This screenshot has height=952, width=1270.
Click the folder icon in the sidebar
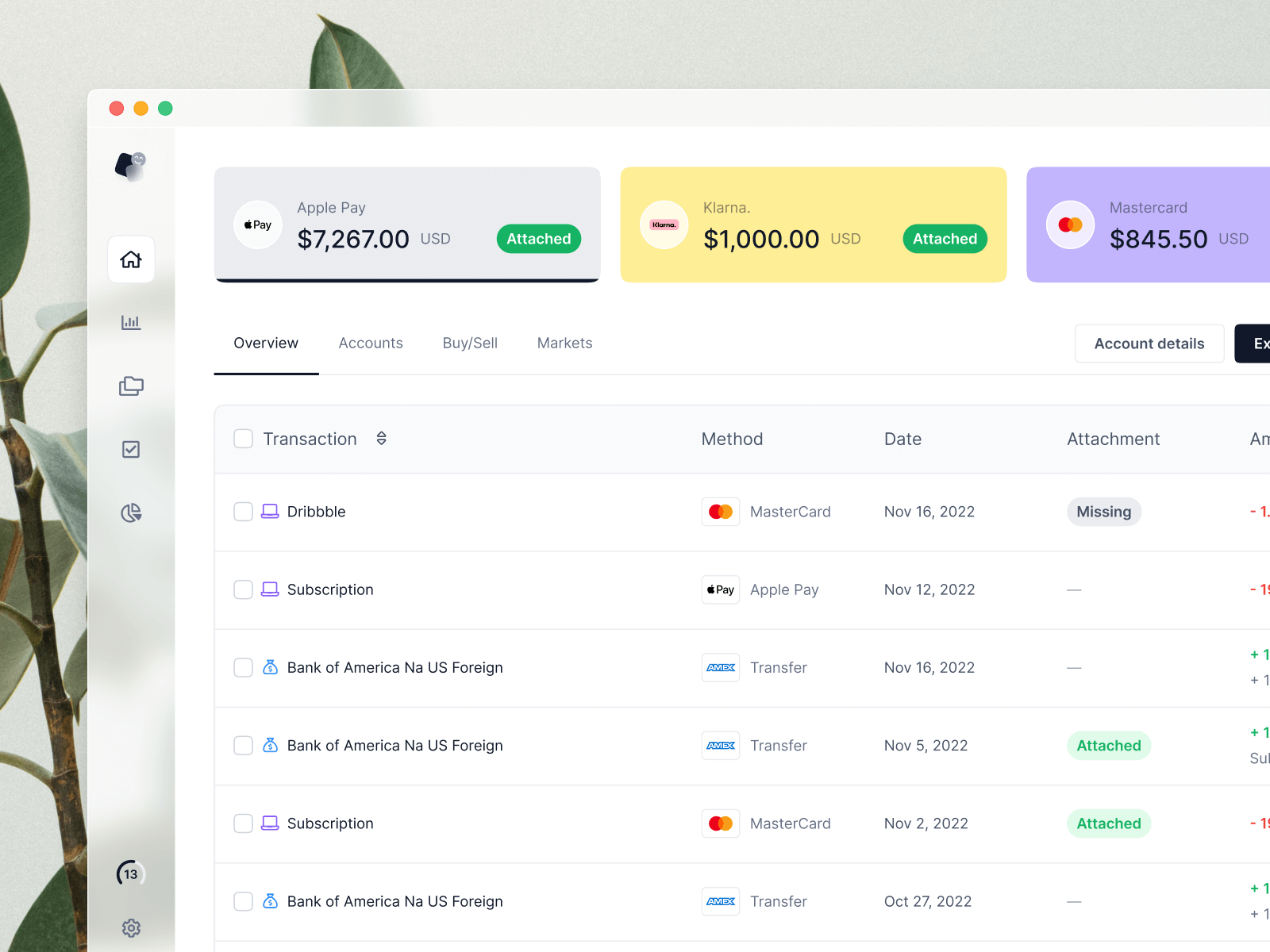(130, 386)
